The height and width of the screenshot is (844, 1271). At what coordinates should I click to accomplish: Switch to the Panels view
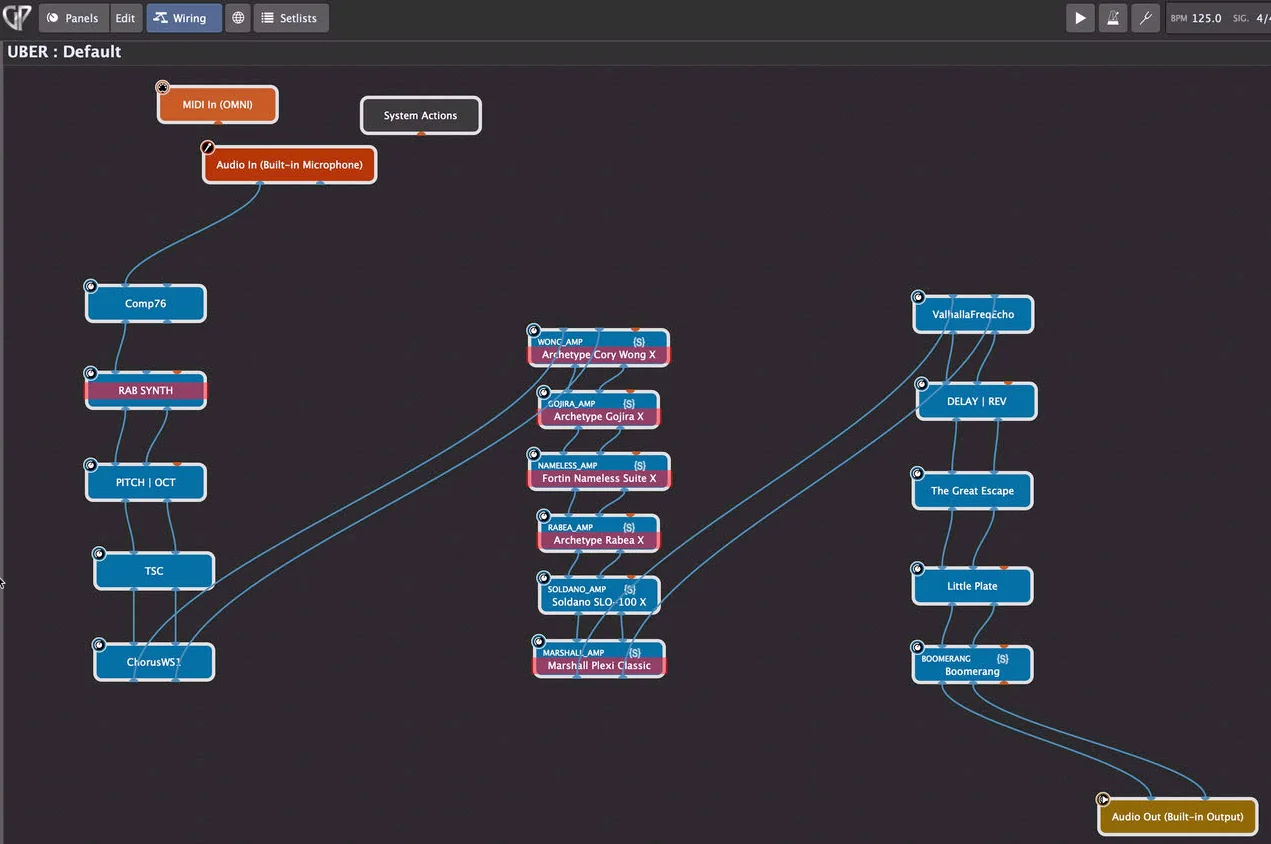point(73,18)
